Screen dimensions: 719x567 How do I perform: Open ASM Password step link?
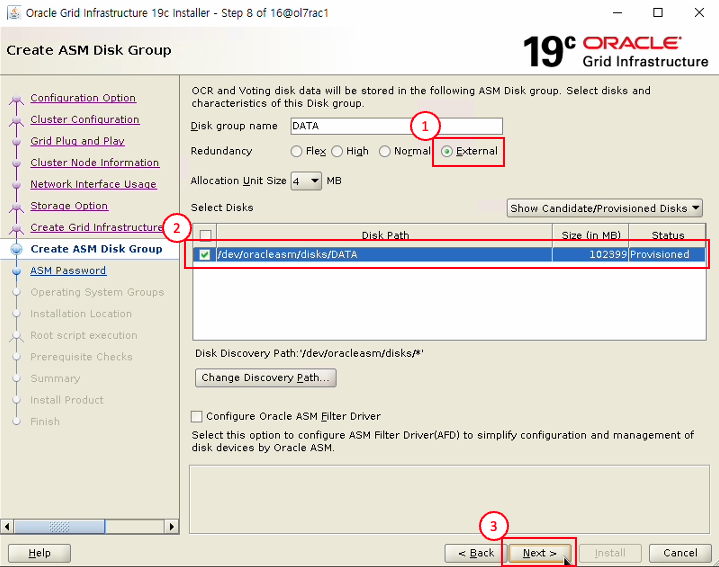(x=68, y=270)
